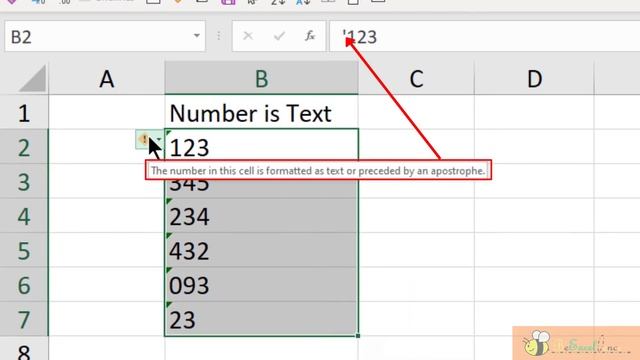Select empty cell C1
The height and width of the screenshot is (360, 640).
416,112
